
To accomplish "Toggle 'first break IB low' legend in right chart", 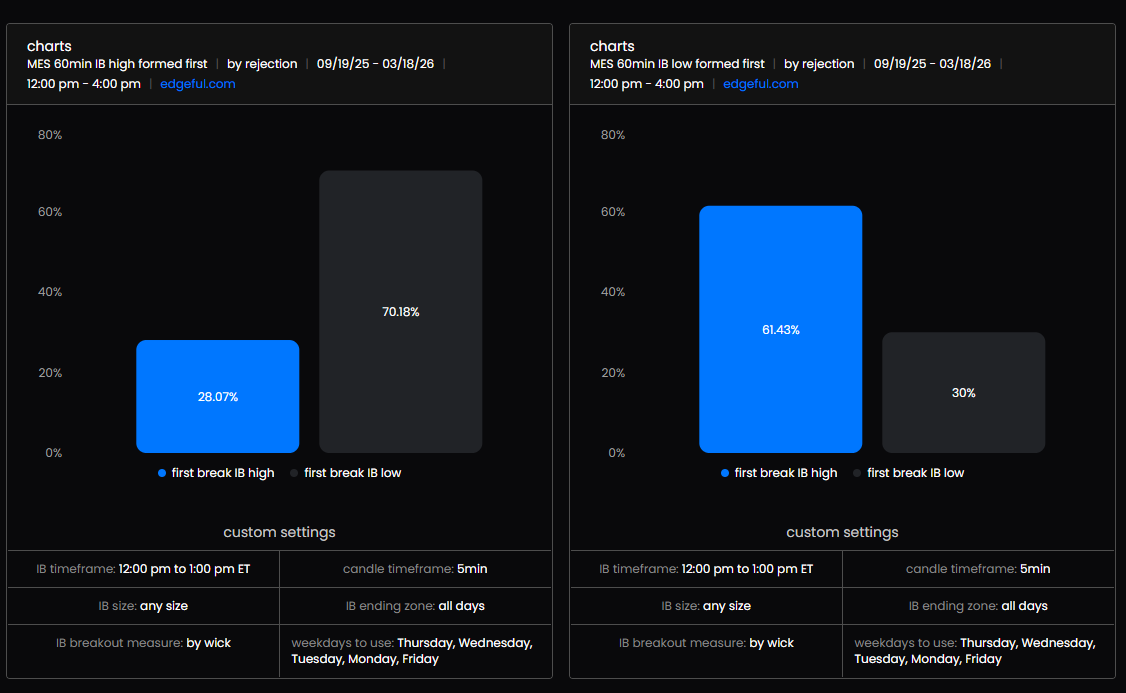I will pyautogui.click(x=908, y=473).
